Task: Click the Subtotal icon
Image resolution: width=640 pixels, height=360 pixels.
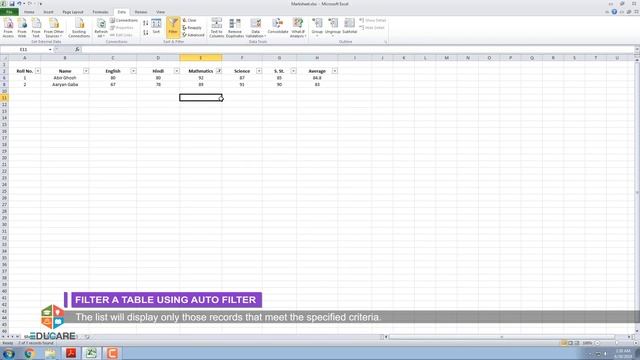Action: (x=350, y=26)
